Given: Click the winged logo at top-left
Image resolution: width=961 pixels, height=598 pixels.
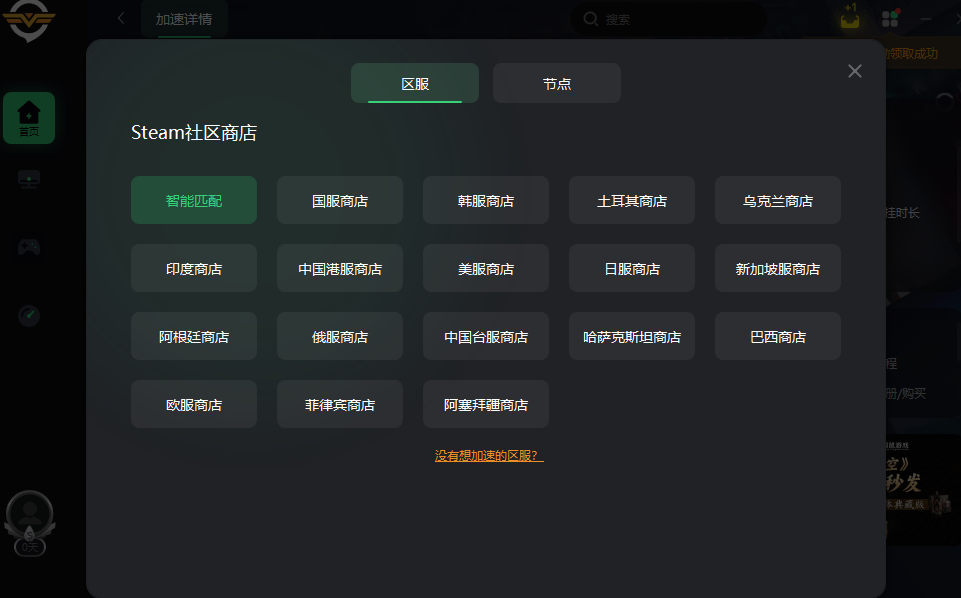Looking at the screenshot, I should click(28, 20).
